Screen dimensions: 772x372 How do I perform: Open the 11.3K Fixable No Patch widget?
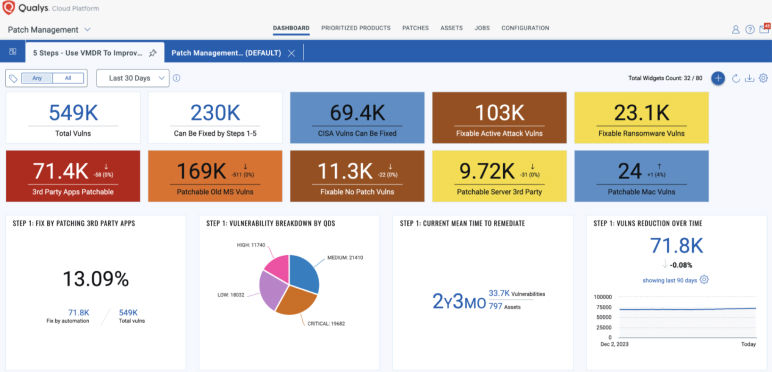tap(357, 176)
